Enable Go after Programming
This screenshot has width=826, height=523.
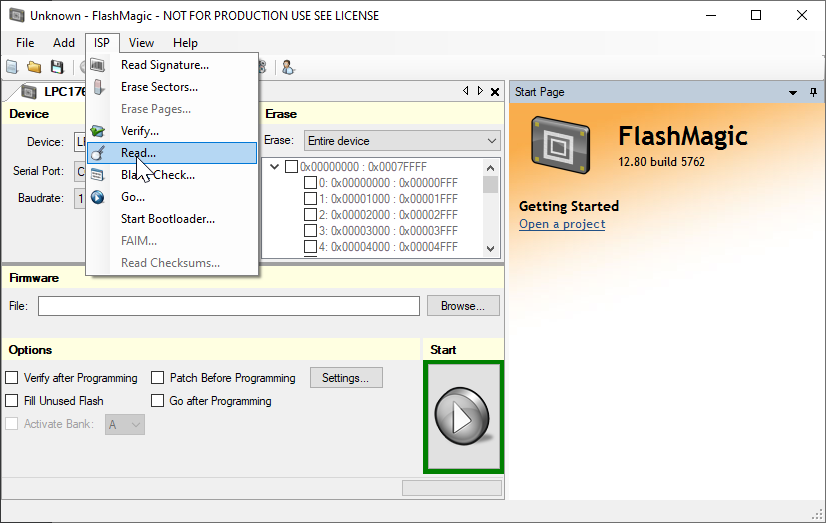158,401
